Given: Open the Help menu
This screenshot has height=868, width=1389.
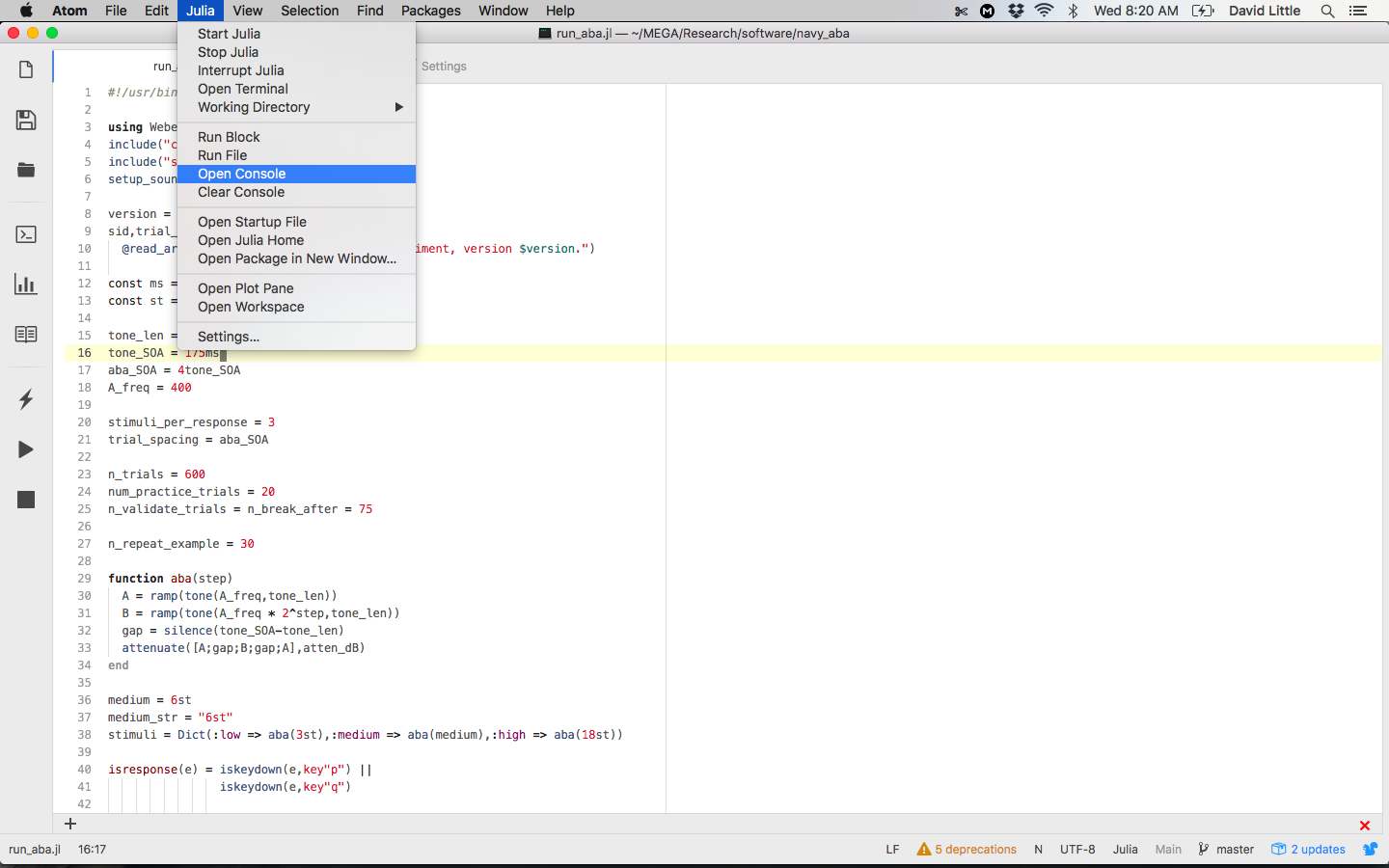Looking at the screenshot, I should coord(559,11).
